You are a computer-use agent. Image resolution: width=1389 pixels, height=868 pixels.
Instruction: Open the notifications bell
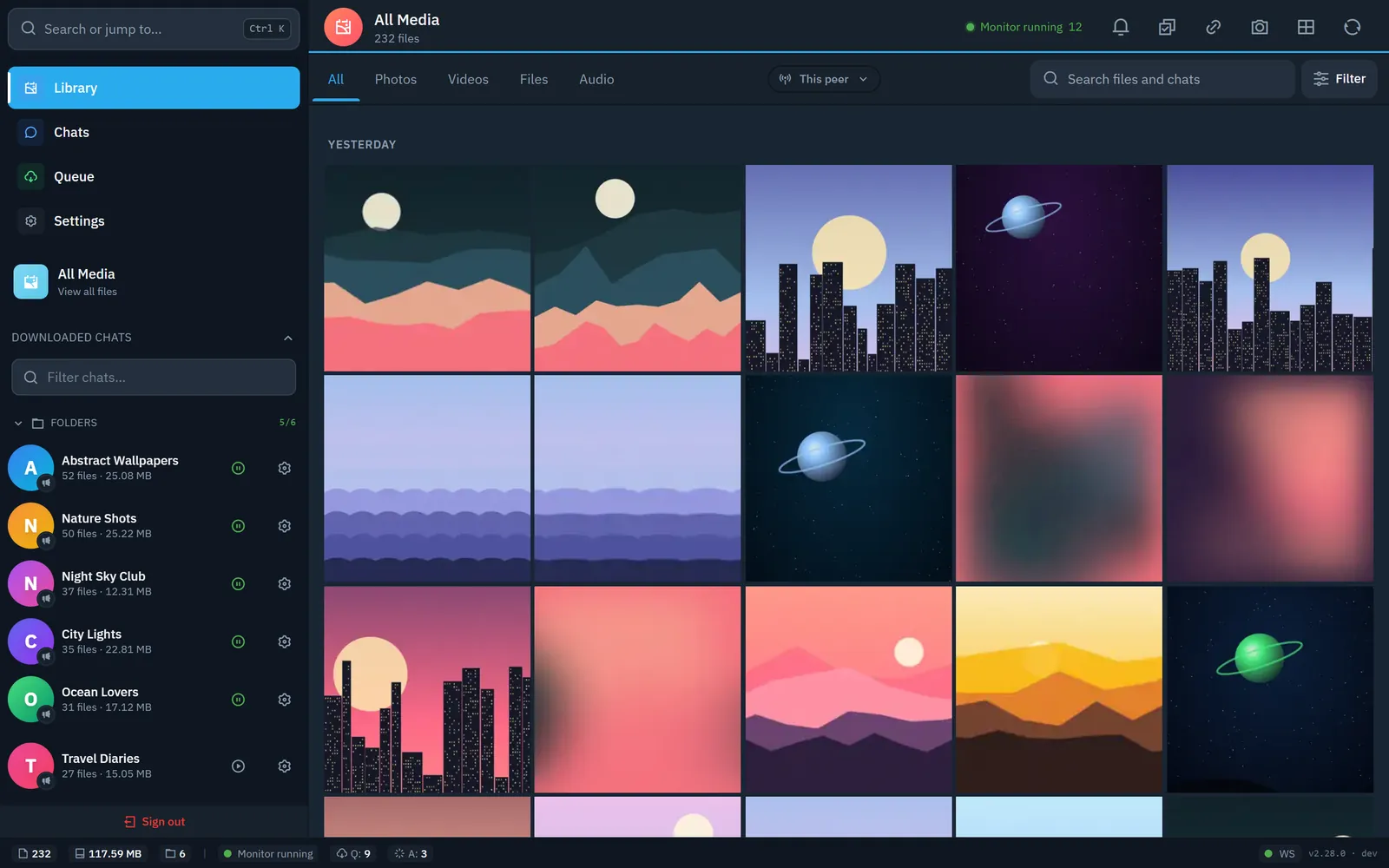(1121, 27)
